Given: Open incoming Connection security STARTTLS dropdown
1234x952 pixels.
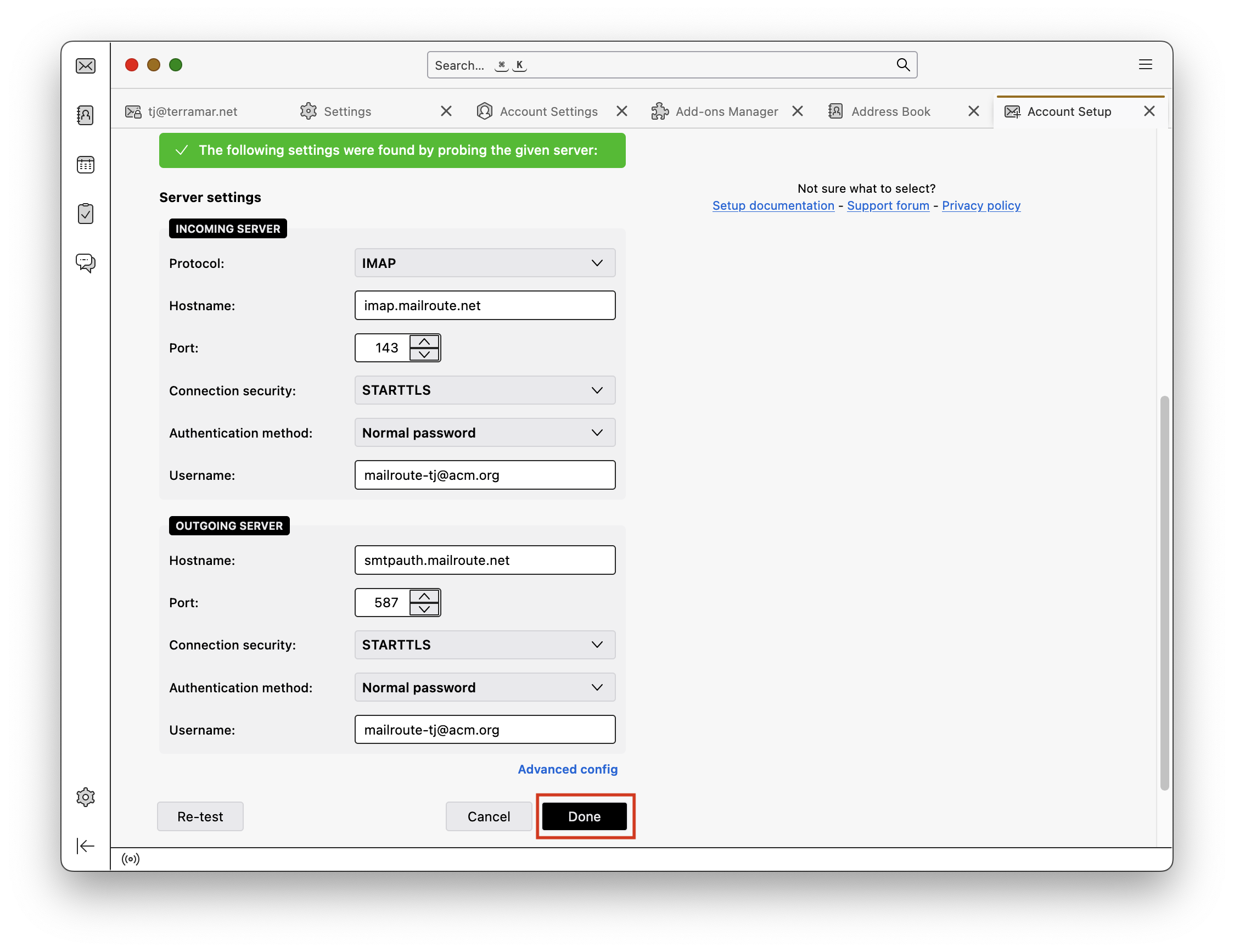Looking at the screenshot, I should point(484,390).
